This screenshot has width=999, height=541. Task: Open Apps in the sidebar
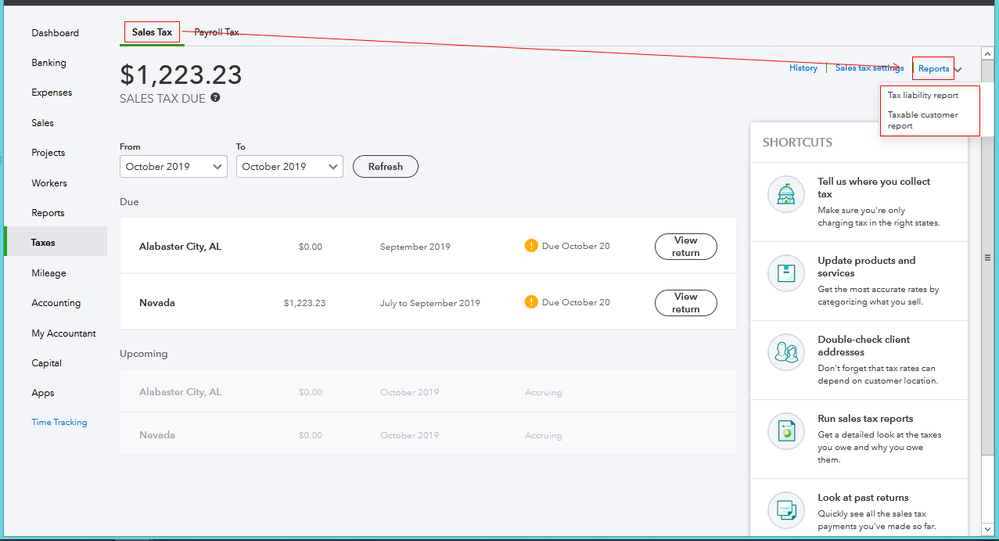tap(43, 393)
